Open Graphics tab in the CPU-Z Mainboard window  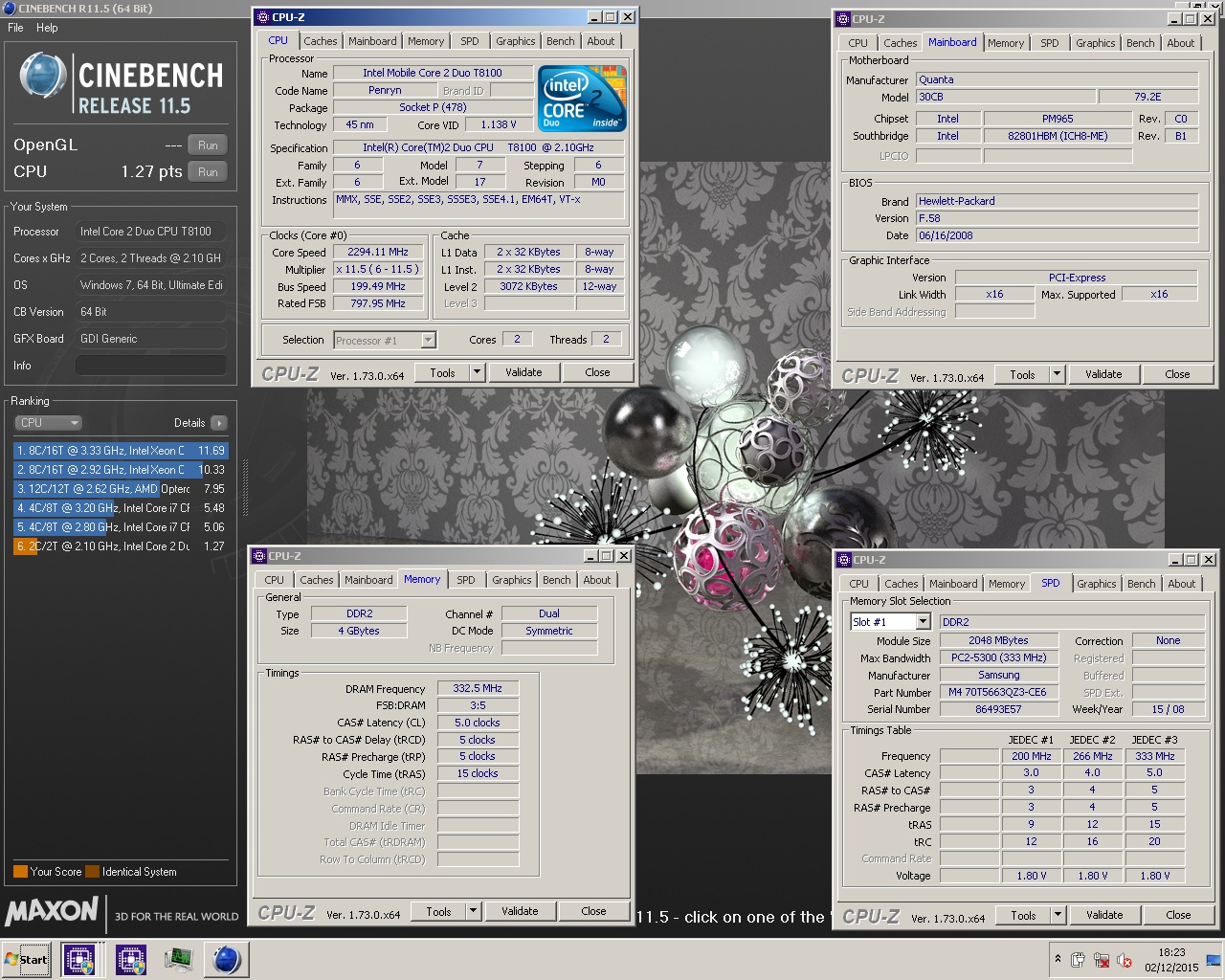click(1095, 43)
